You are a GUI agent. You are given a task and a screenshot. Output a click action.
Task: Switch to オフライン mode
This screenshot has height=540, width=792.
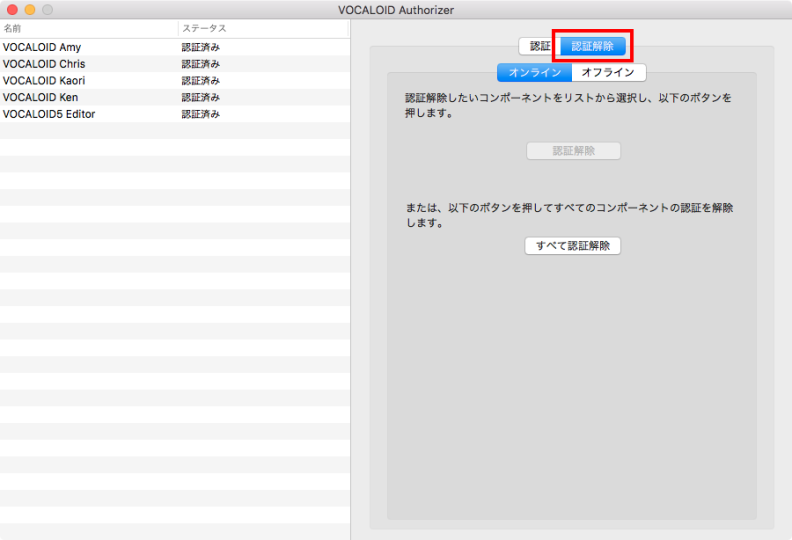[x=608, y=72]
